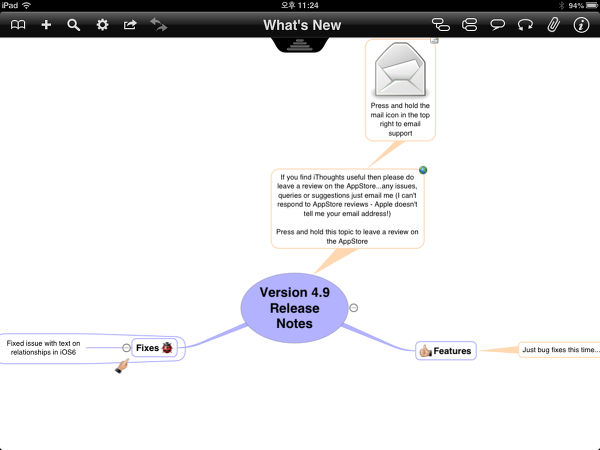Tap the battery indicator in status bar
This screenshot has width=600, height=450.
click(592, 5)
